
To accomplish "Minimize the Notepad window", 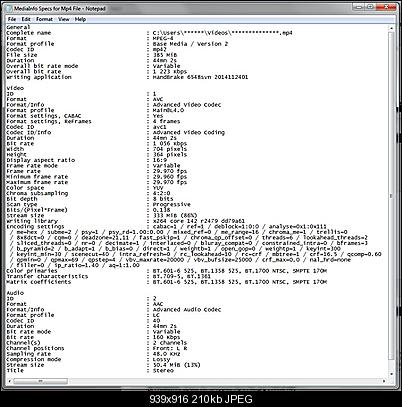I will click(359, 7).
